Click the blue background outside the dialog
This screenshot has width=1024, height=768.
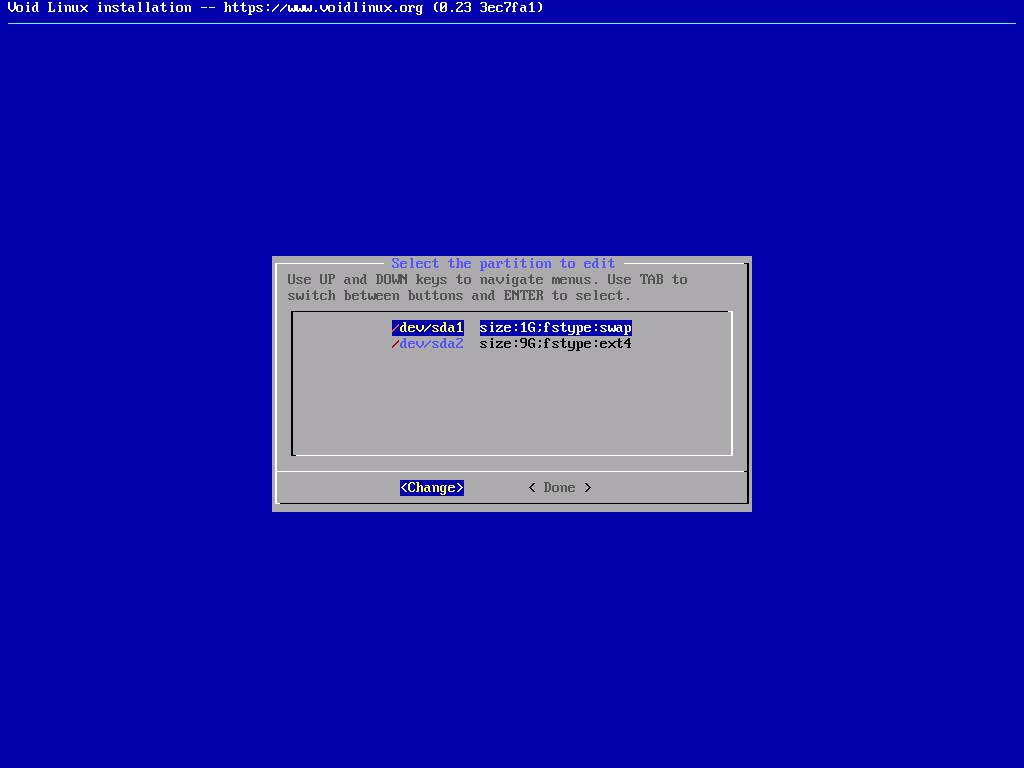[x=150, y=400]
